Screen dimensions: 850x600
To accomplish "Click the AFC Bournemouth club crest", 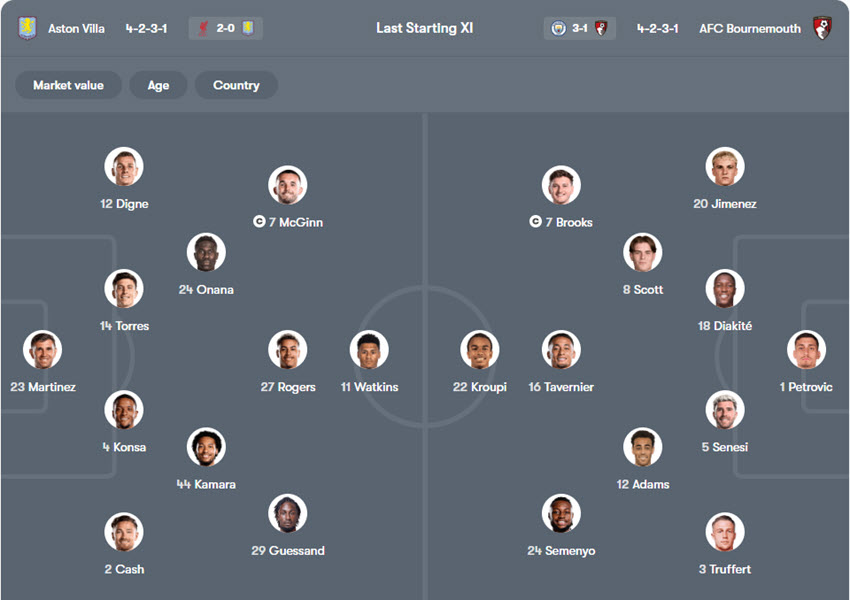I will (822, 28).
